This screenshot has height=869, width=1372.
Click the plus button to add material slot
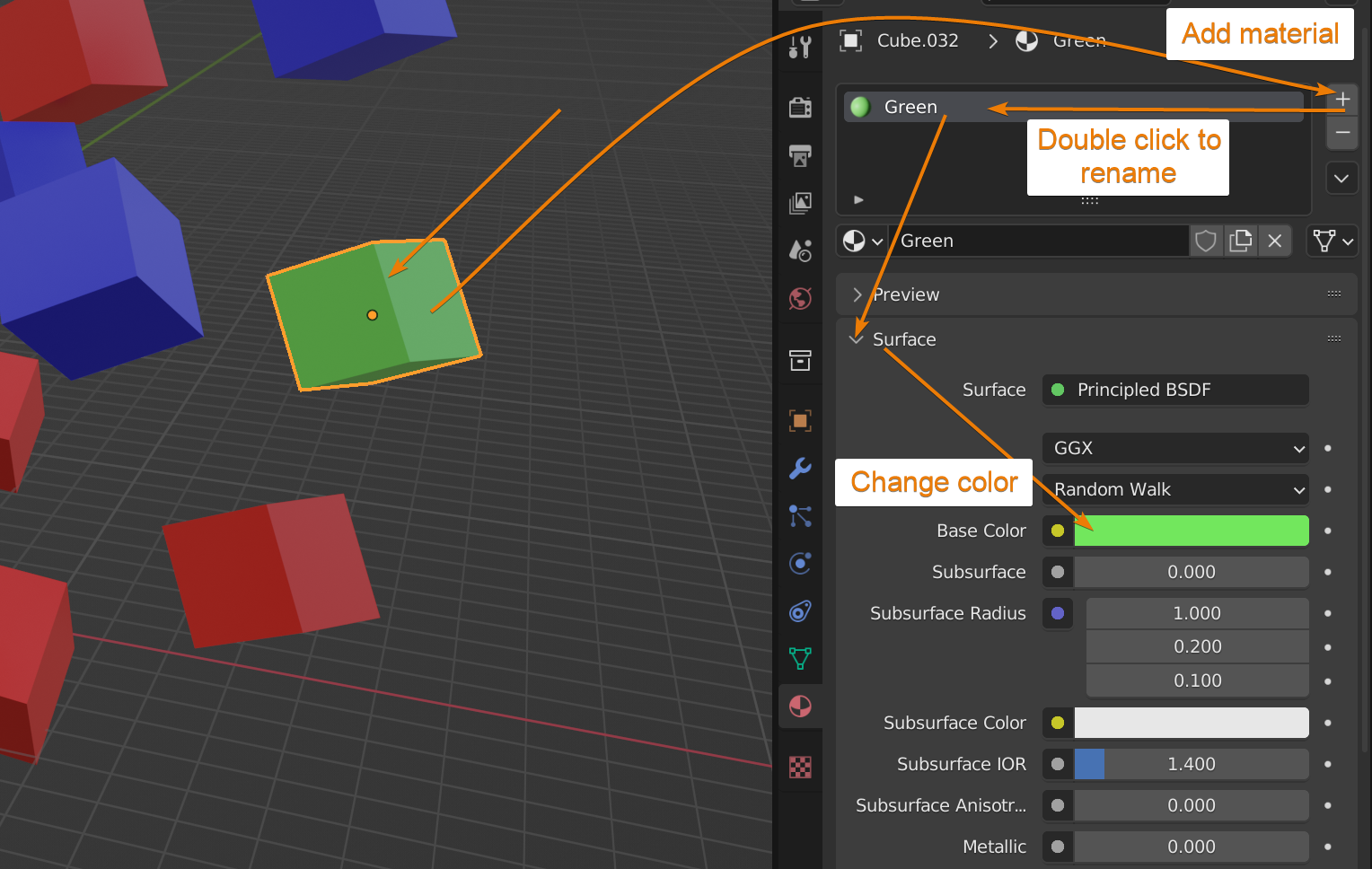tap(1342, 100)
